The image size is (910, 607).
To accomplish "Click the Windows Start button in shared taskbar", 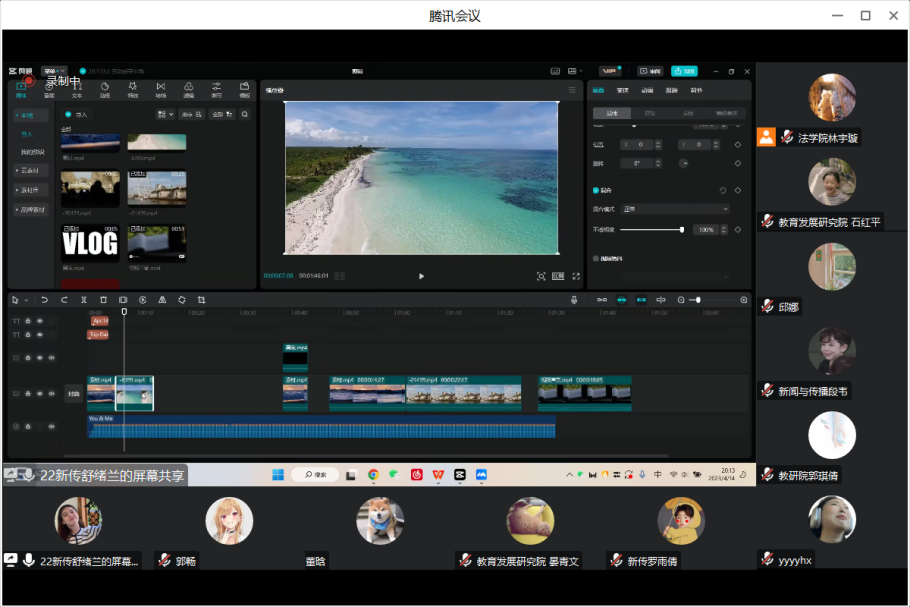I will (278, 475).
